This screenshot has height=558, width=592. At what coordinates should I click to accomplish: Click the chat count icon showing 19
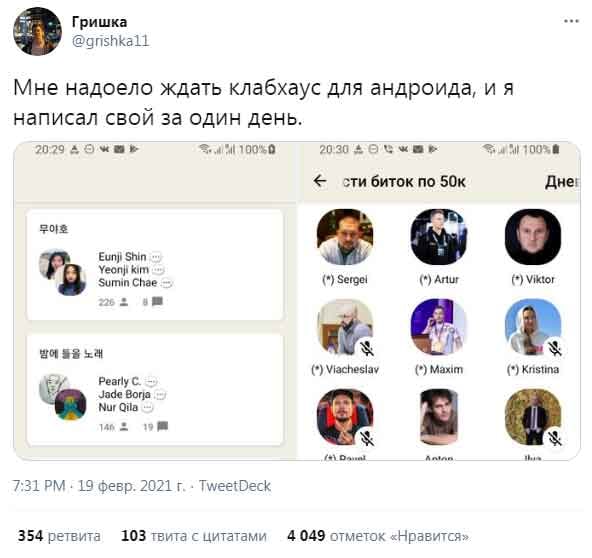point(162,427)
